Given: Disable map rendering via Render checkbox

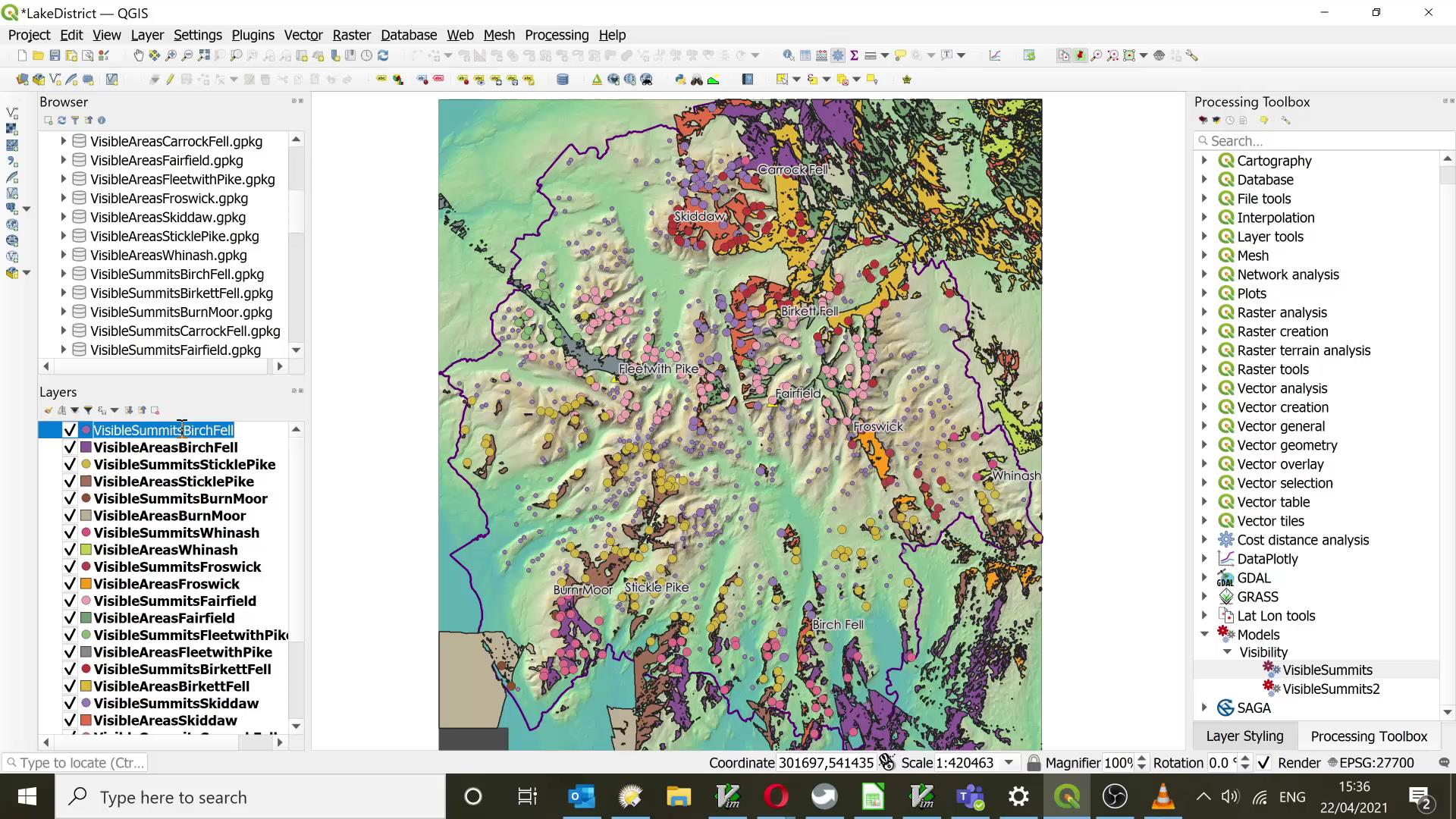Looking at the screenshot, I should pyautogui.click(x=1265, y=762).
